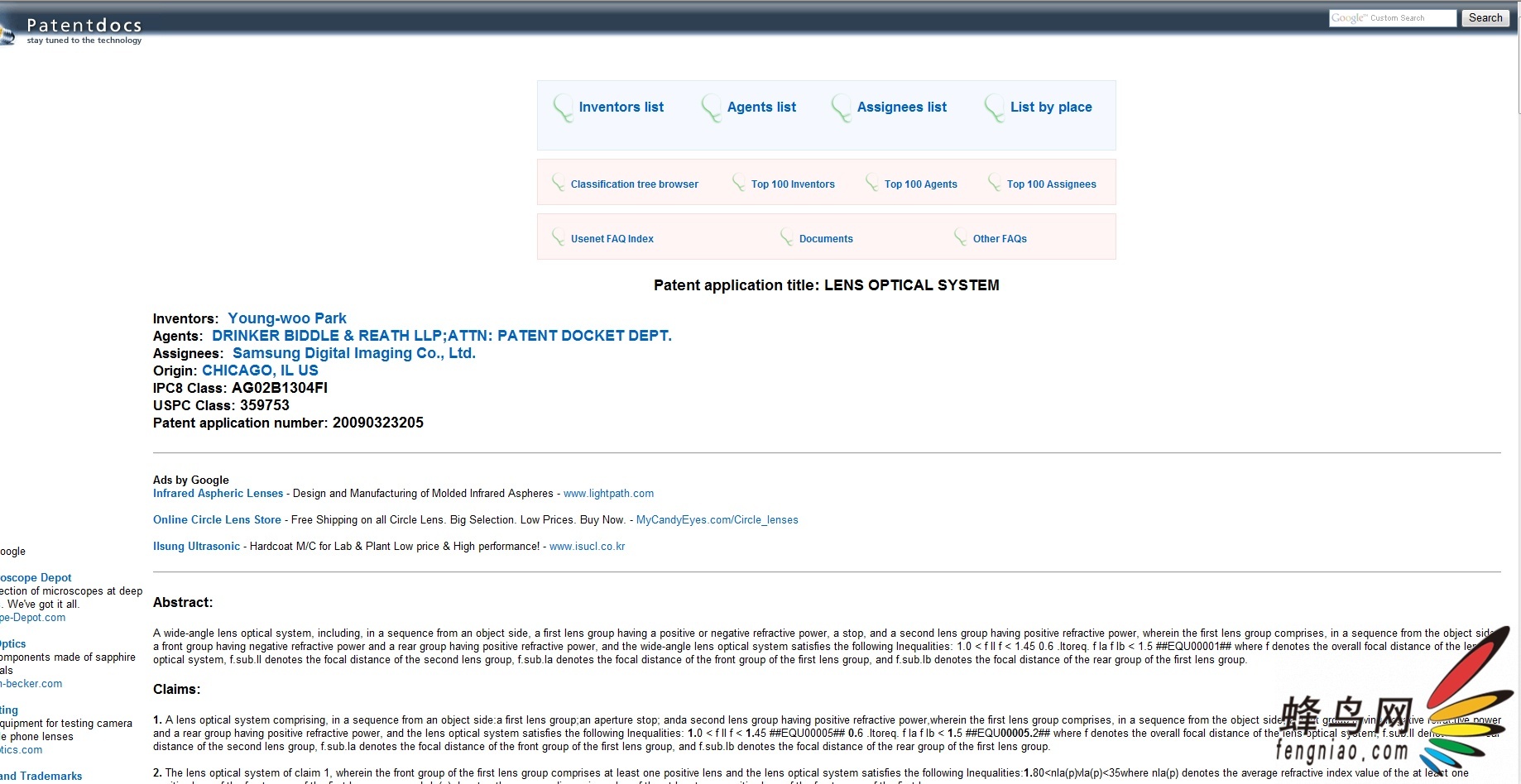This screenshot has height=784, width=1521.
Task: View Top 100 Inventors
Action: (x=793, y=184)
